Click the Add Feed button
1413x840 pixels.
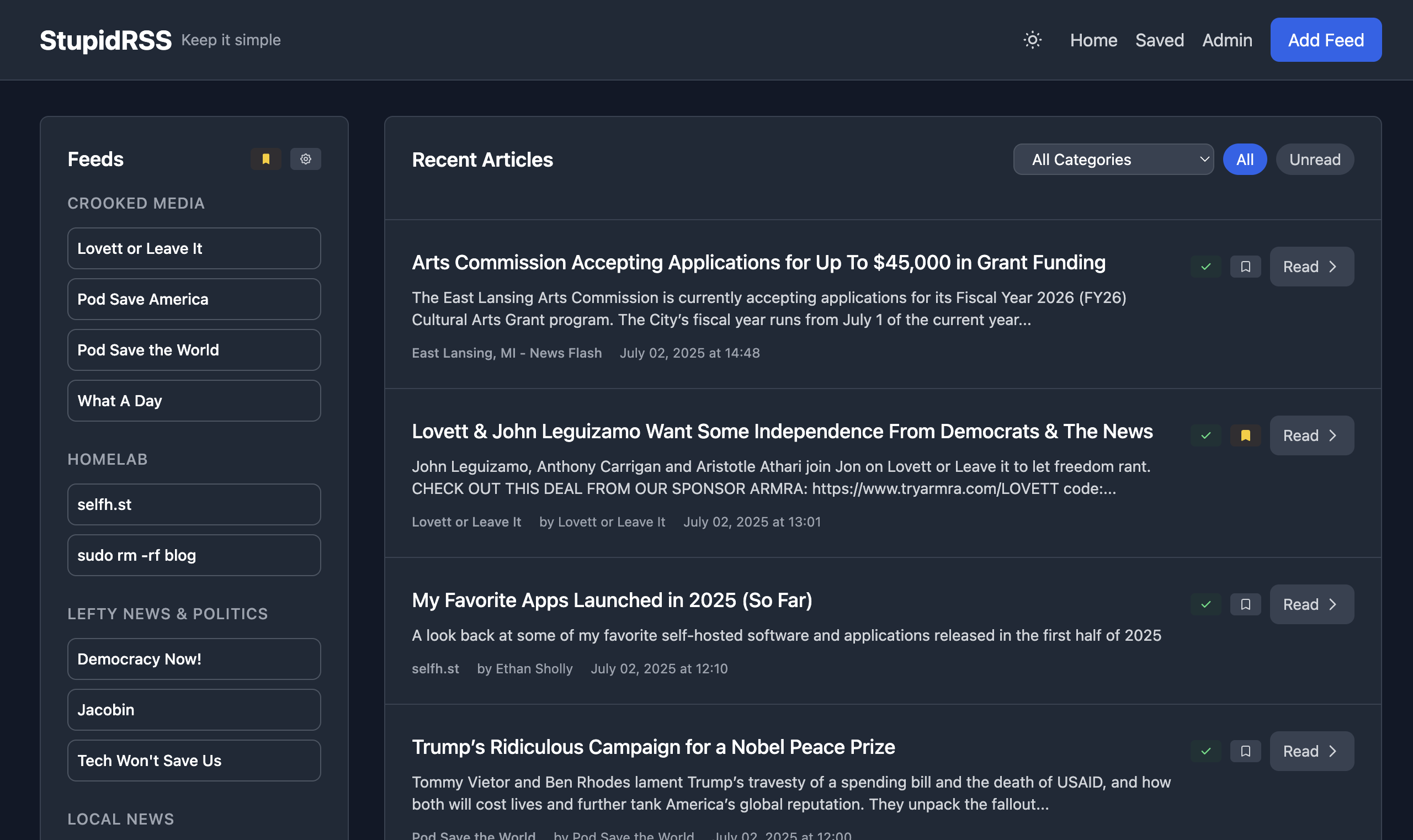click(1325, 40)
